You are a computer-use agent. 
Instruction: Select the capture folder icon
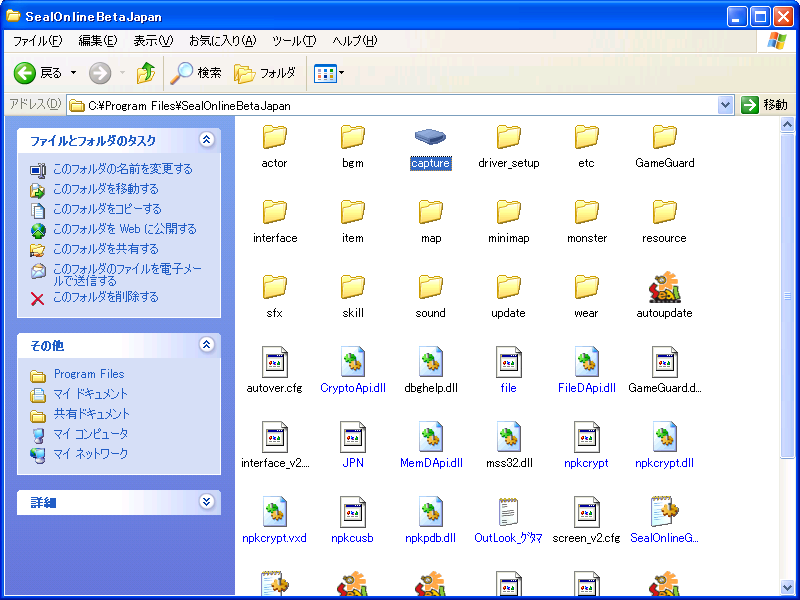(430, 137)
